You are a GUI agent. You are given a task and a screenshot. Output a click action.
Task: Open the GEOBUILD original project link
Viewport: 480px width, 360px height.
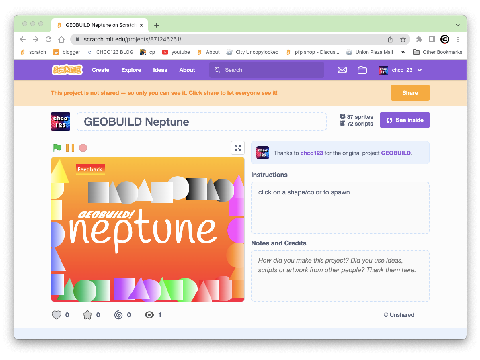pos(396,153)
